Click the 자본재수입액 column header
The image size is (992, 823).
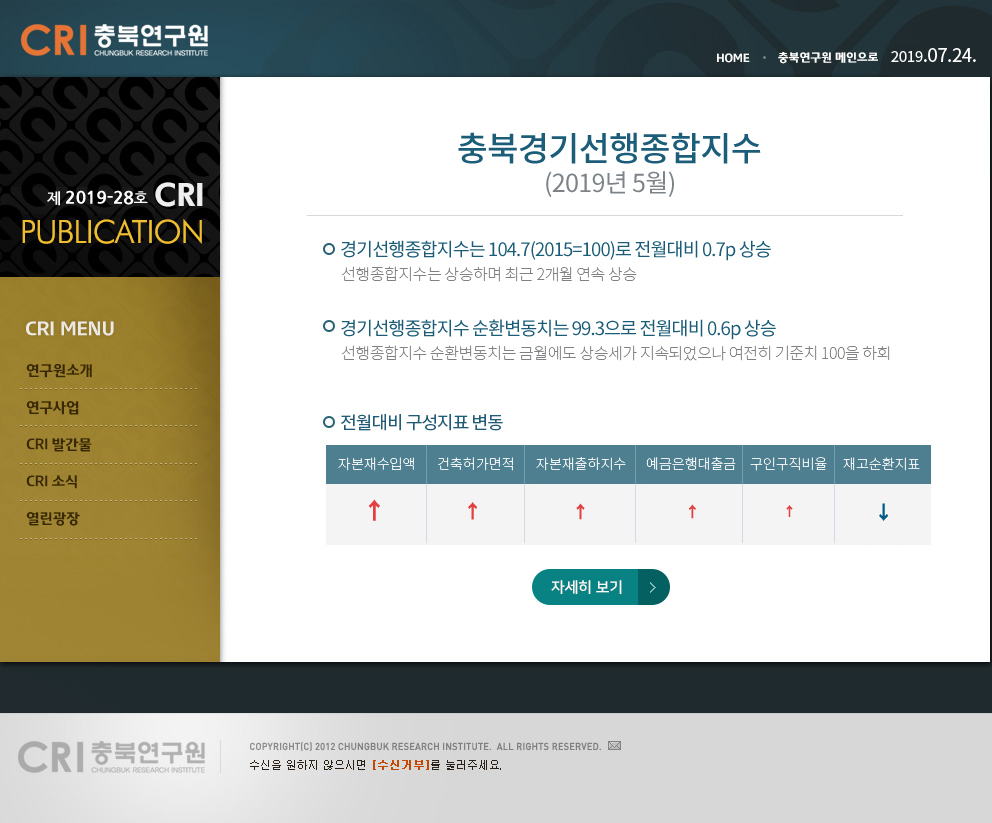(376, 464)
